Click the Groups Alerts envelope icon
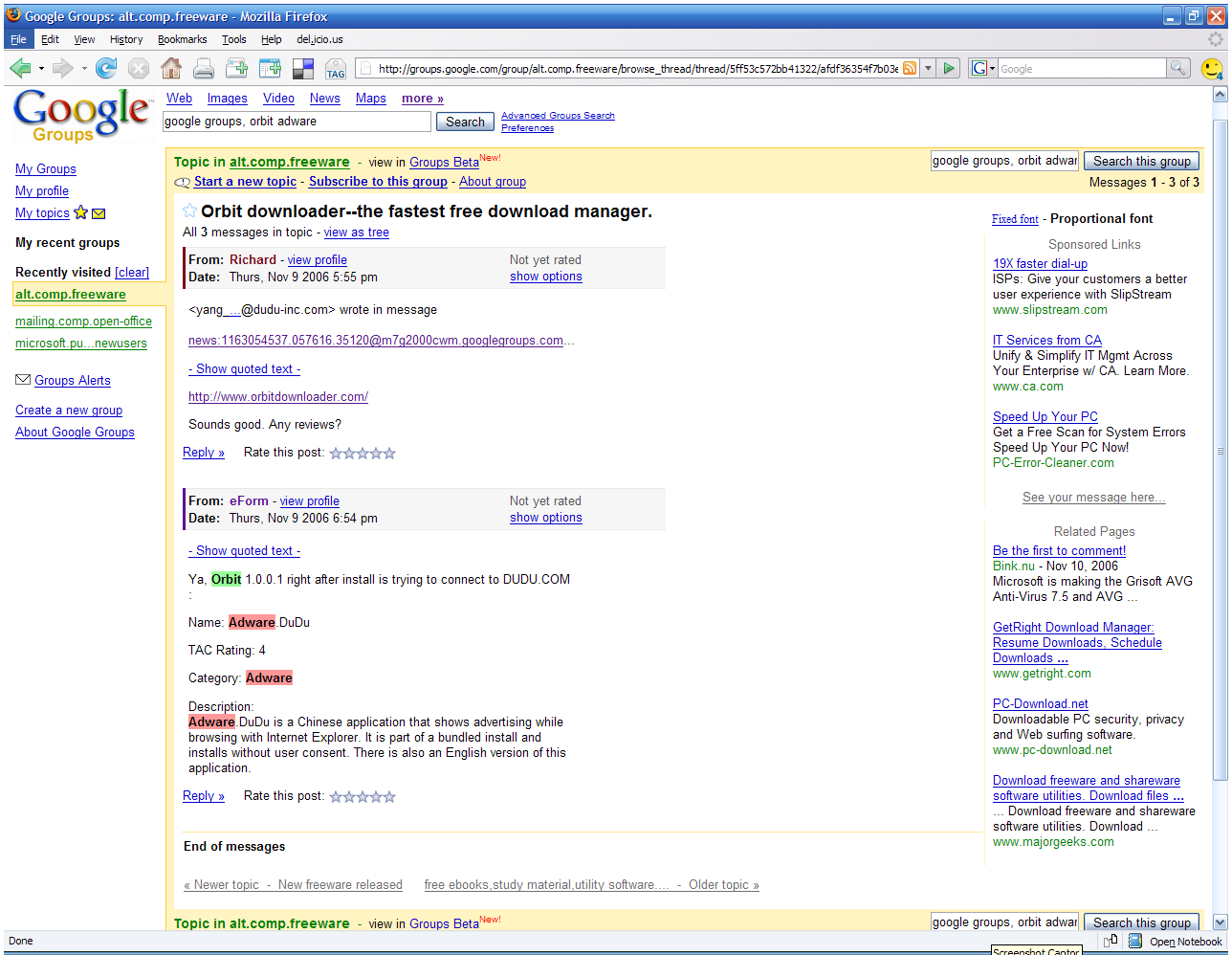The height and width of the screenshot is (955, 1232). 23,380
